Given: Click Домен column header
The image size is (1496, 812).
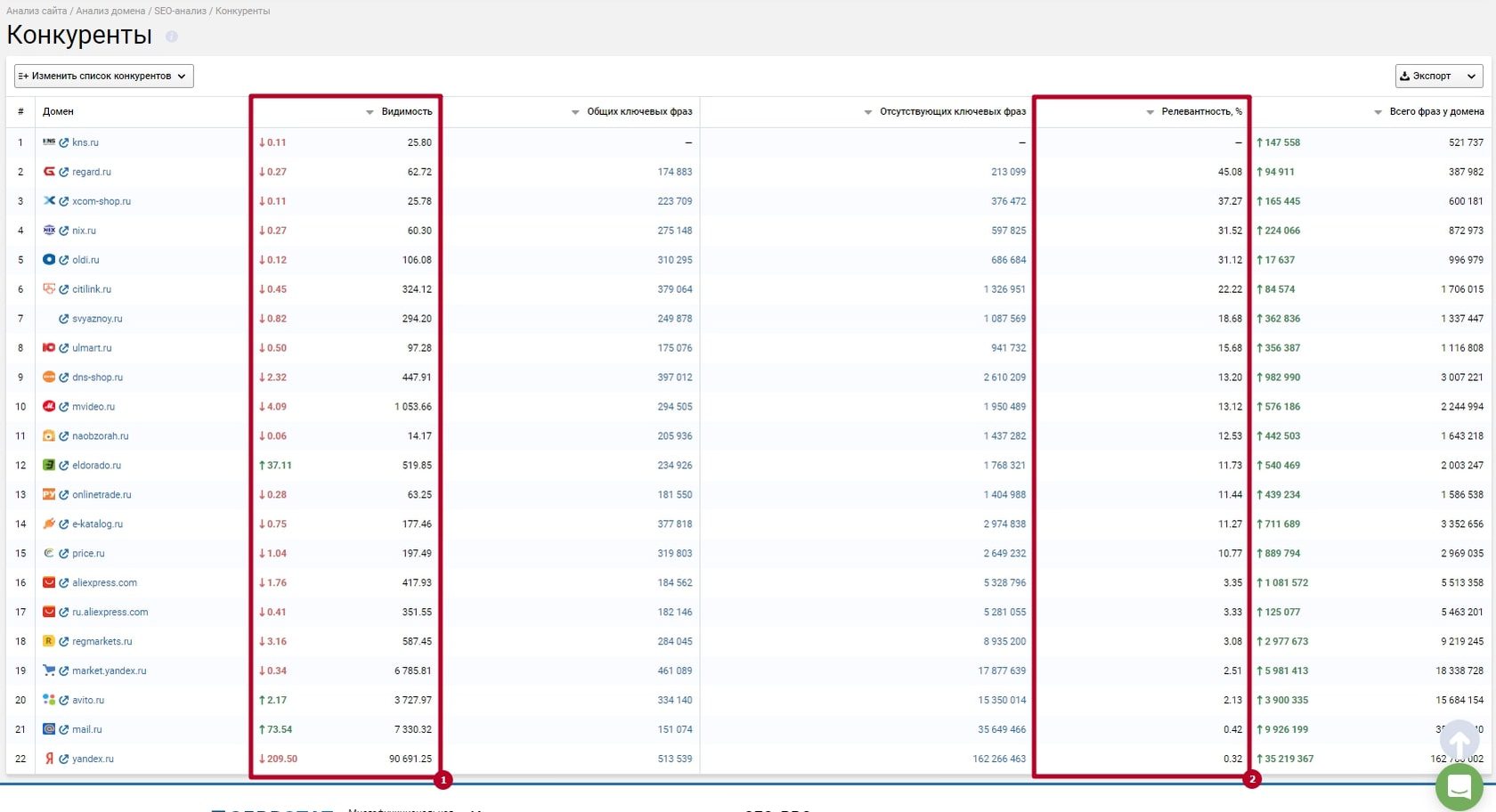Looking at the screenshot, I should tap(58, 111).
